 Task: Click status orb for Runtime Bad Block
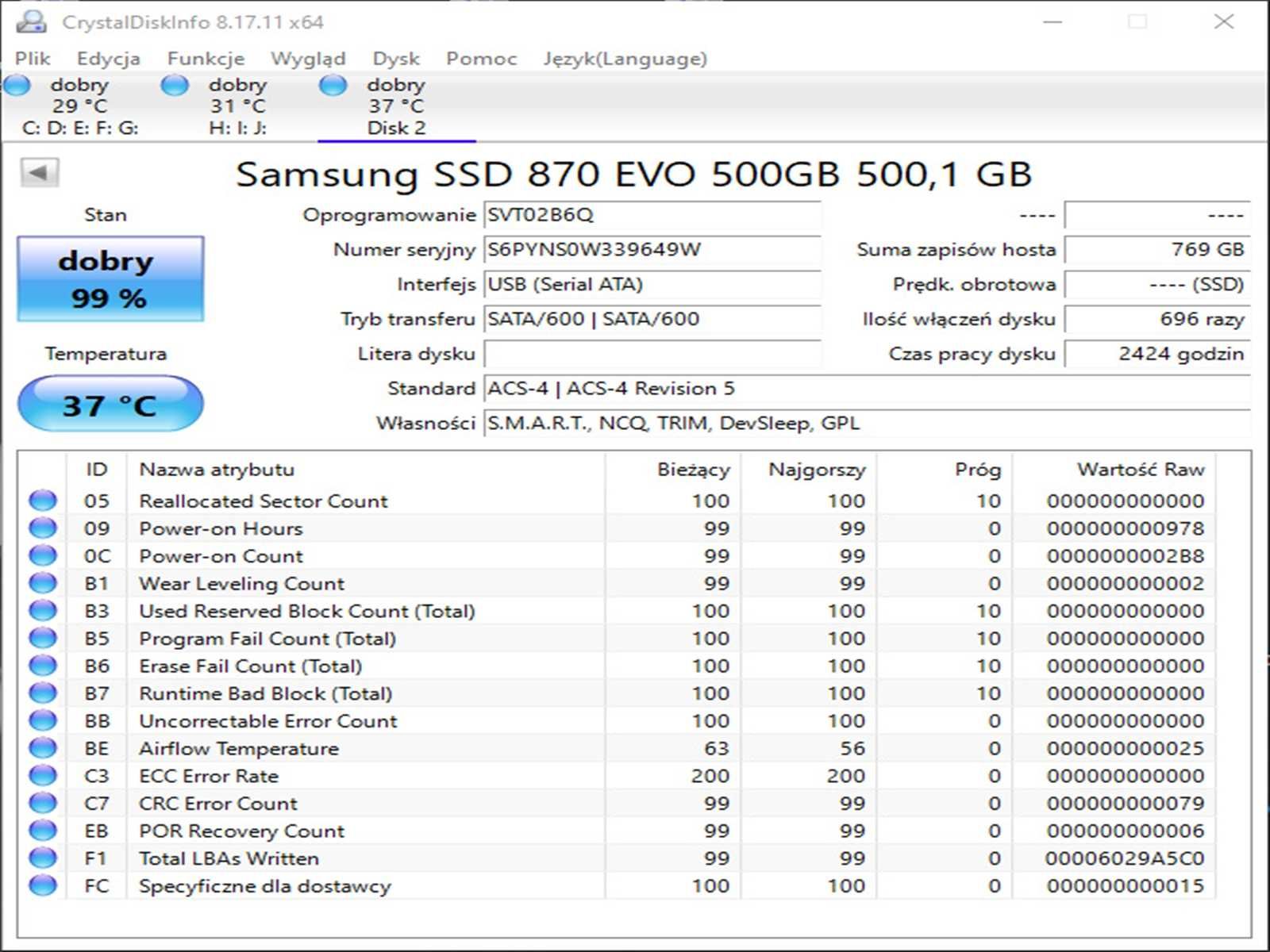pyautogui.click(x=43, y=693)
